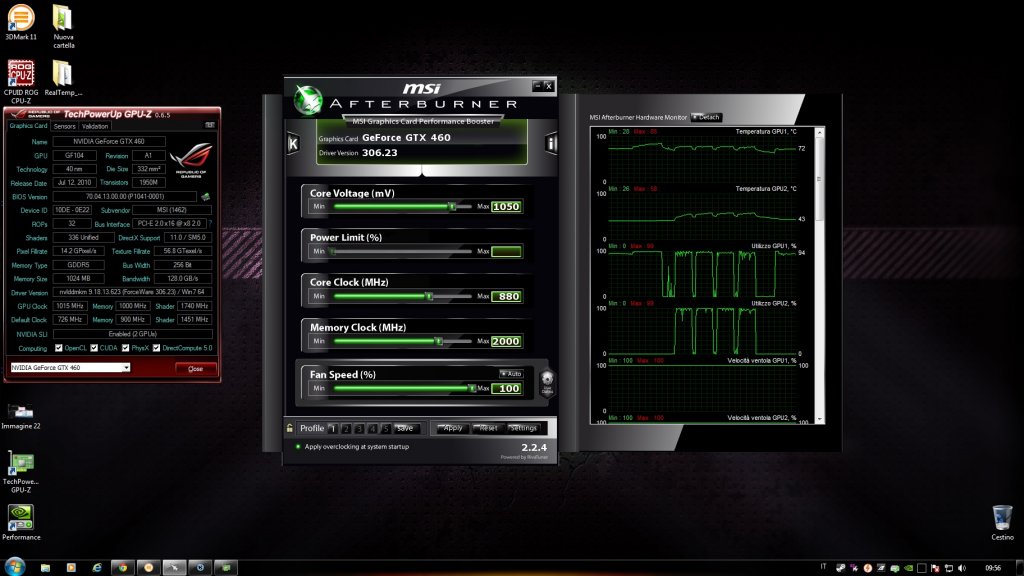The image size is (1024, 576).
Task: Select profile slot 1 in Afterburner
Action: pos(332,428)
